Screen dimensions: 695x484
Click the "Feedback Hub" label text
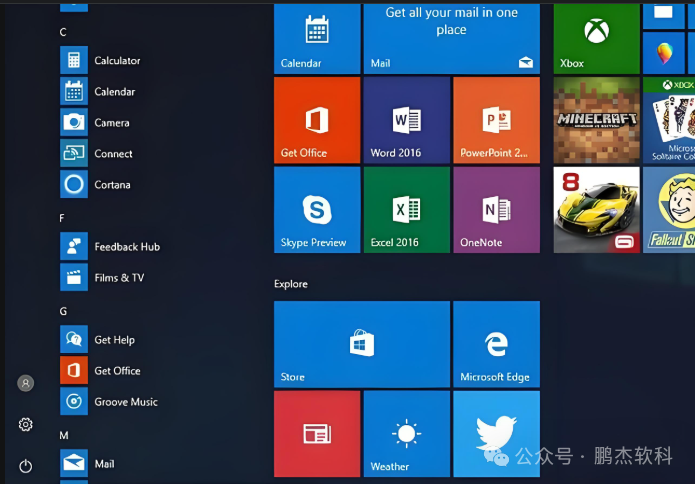(127, 247)
